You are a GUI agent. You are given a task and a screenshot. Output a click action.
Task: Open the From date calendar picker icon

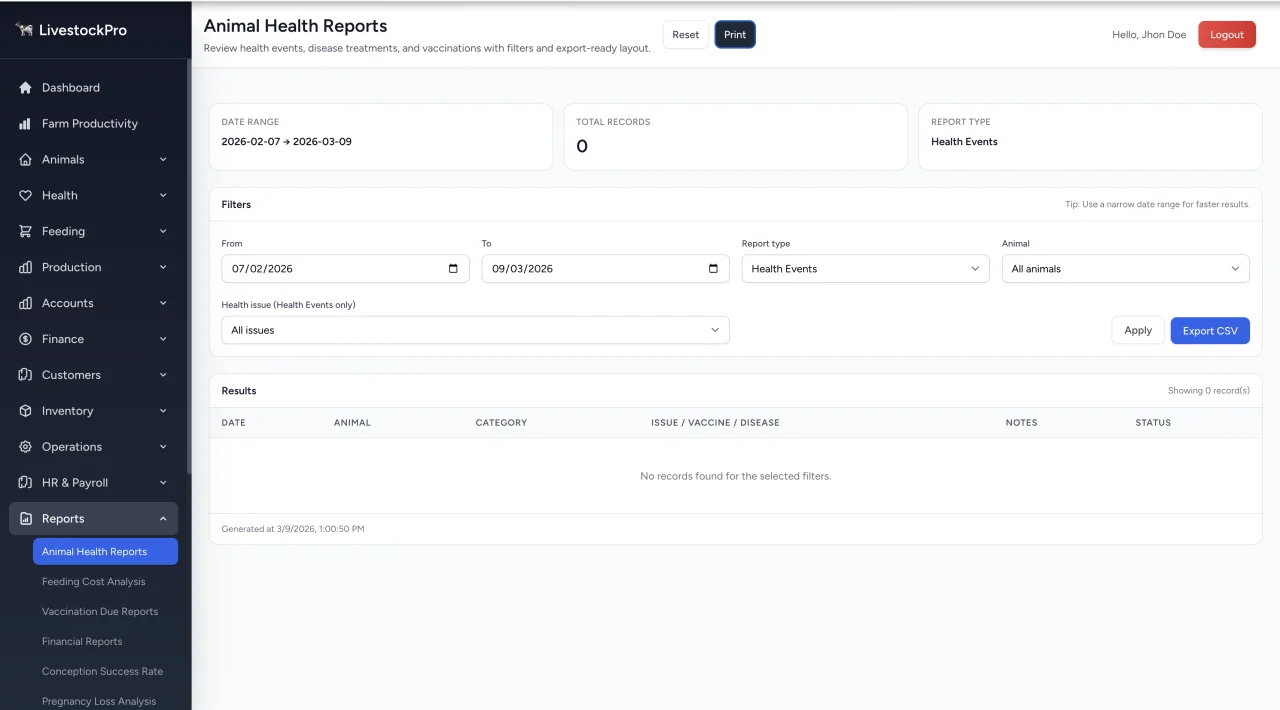pos(453,269)
